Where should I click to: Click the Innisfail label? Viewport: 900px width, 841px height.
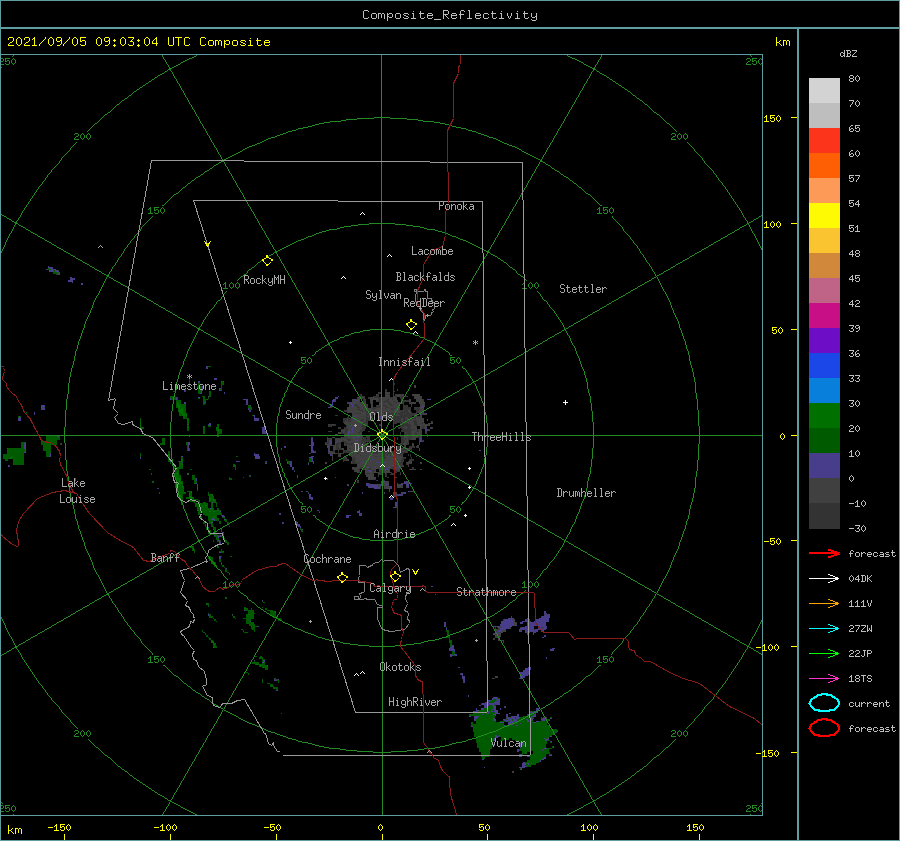tap(404, 362)
